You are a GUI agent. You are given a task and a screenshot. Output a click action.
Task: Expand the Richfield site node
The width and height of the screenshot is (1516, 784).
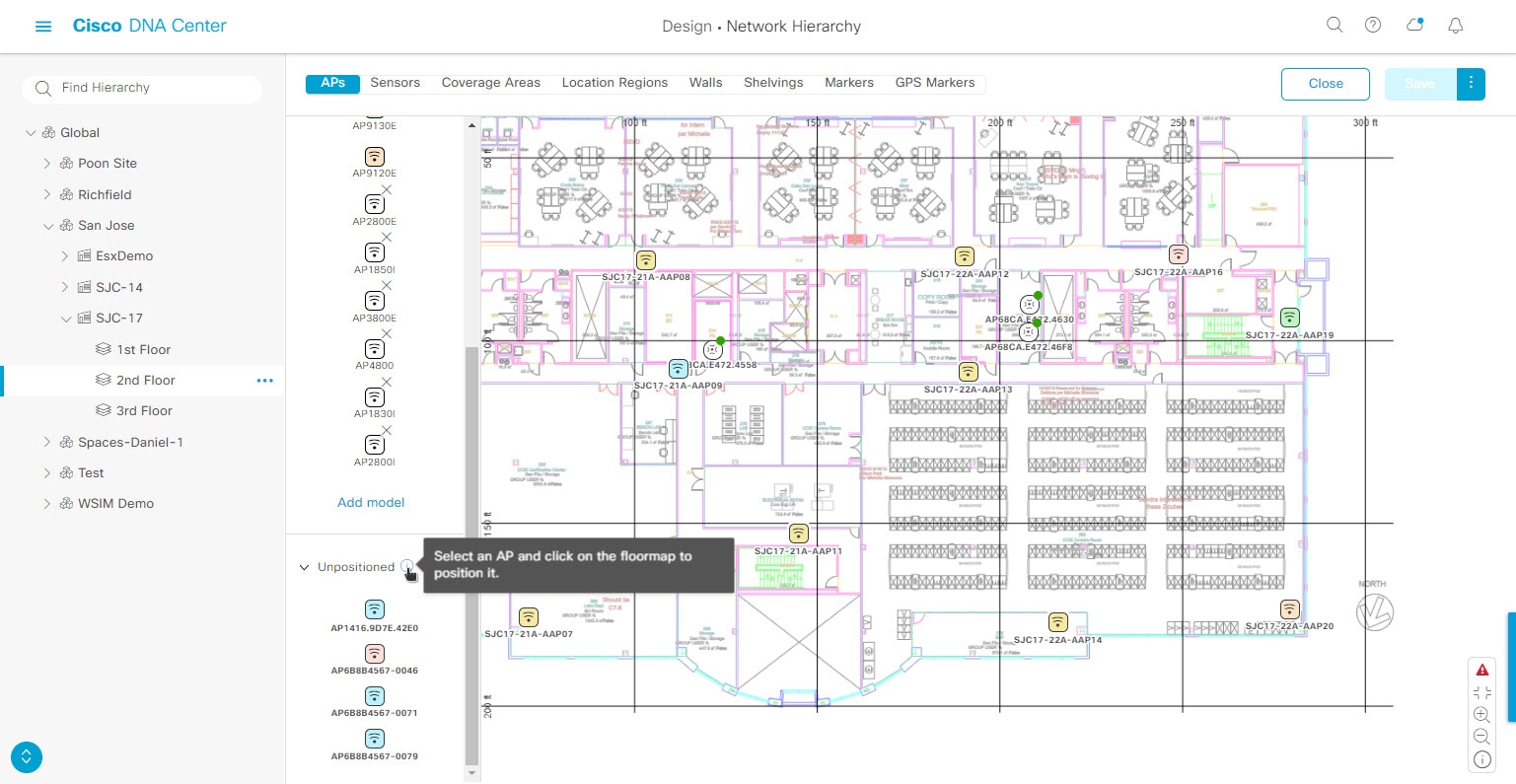tap(47, 195)
